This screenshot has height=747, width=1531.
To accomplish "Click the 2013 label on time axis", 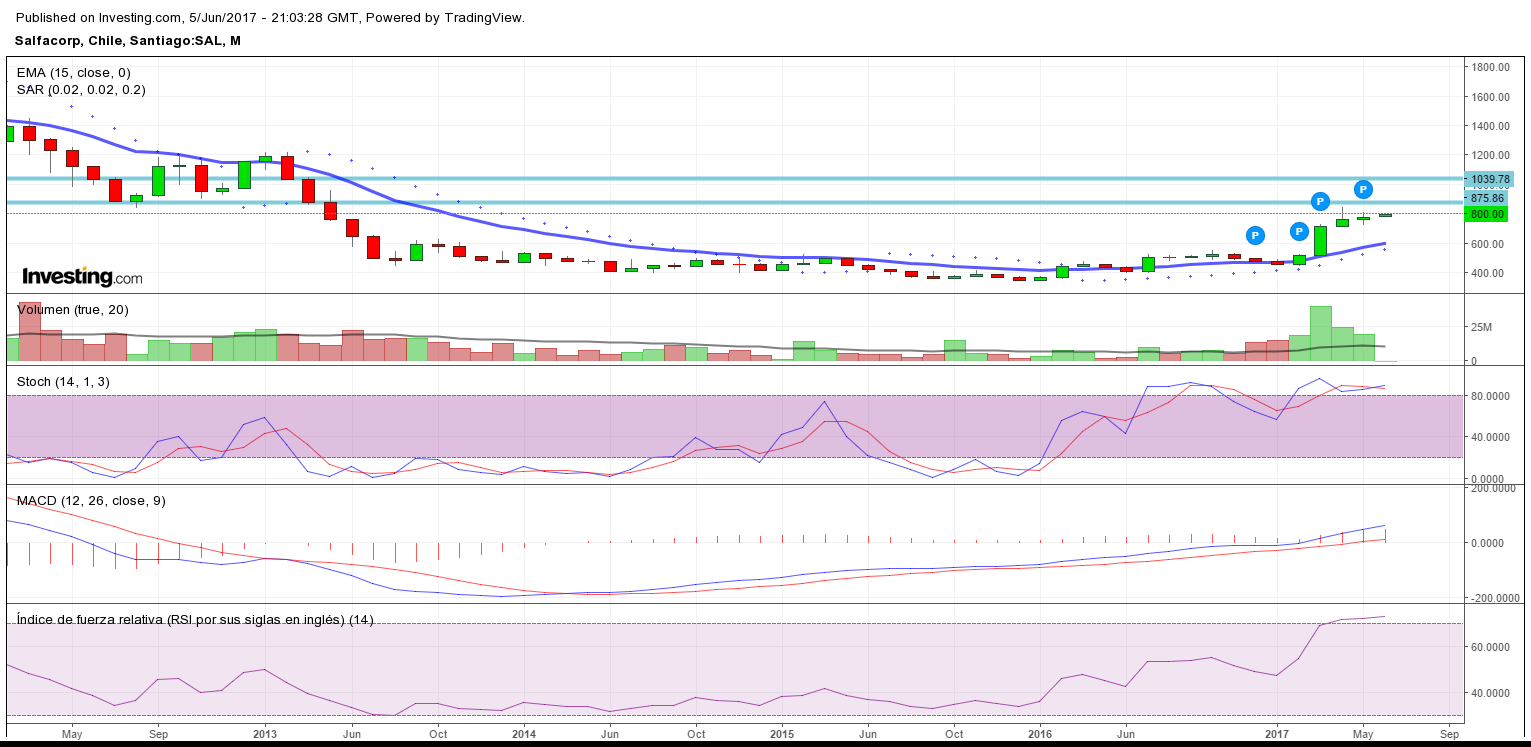I will click(x=265, y=732).
